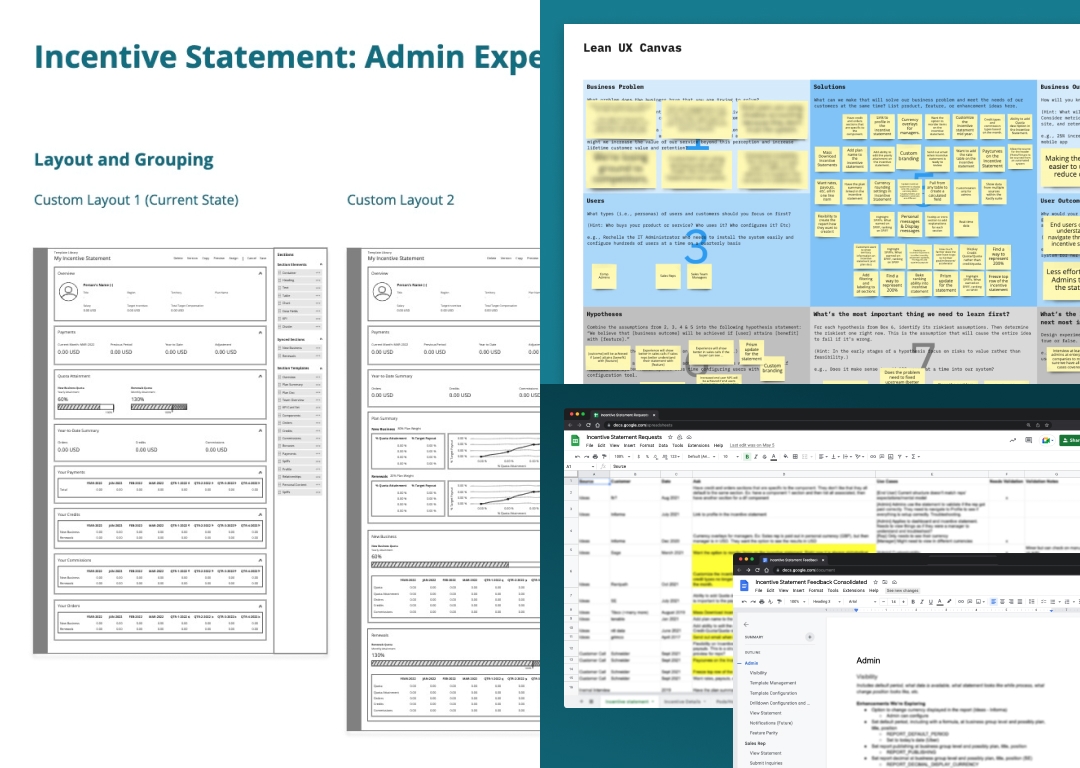Open Insert menu in Docs
Screen dimensions: 1080x768
tap(798, 590)
